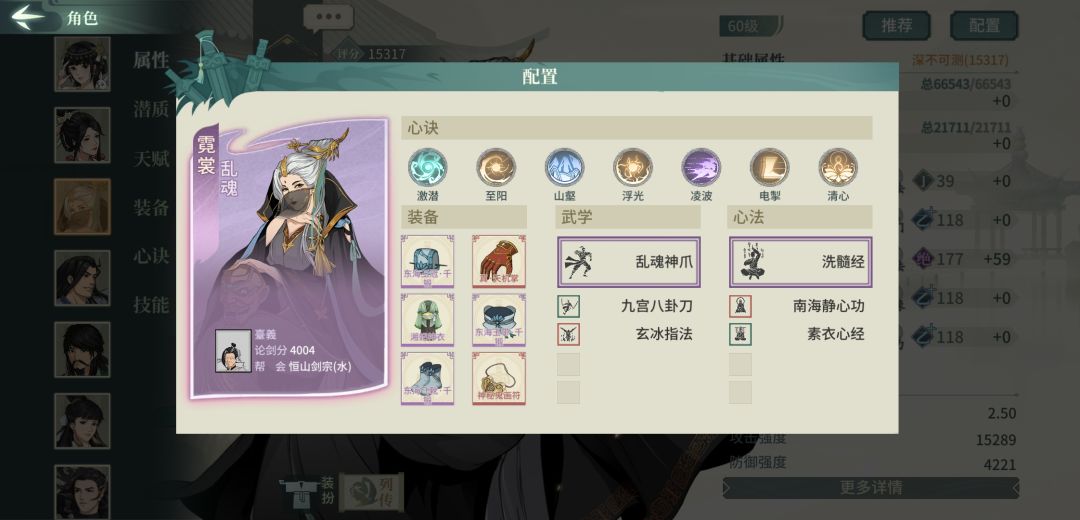Viewport: 1080px width, 520px height.
Task: Select the 凌波 heart-skill icon
Action: 701,167
